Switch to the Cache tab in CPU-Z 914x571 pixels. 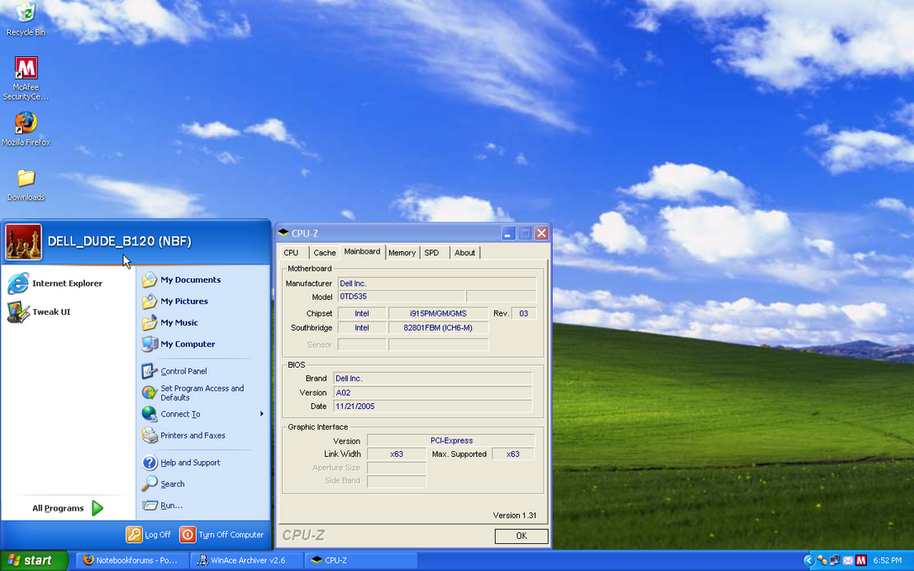324,252
